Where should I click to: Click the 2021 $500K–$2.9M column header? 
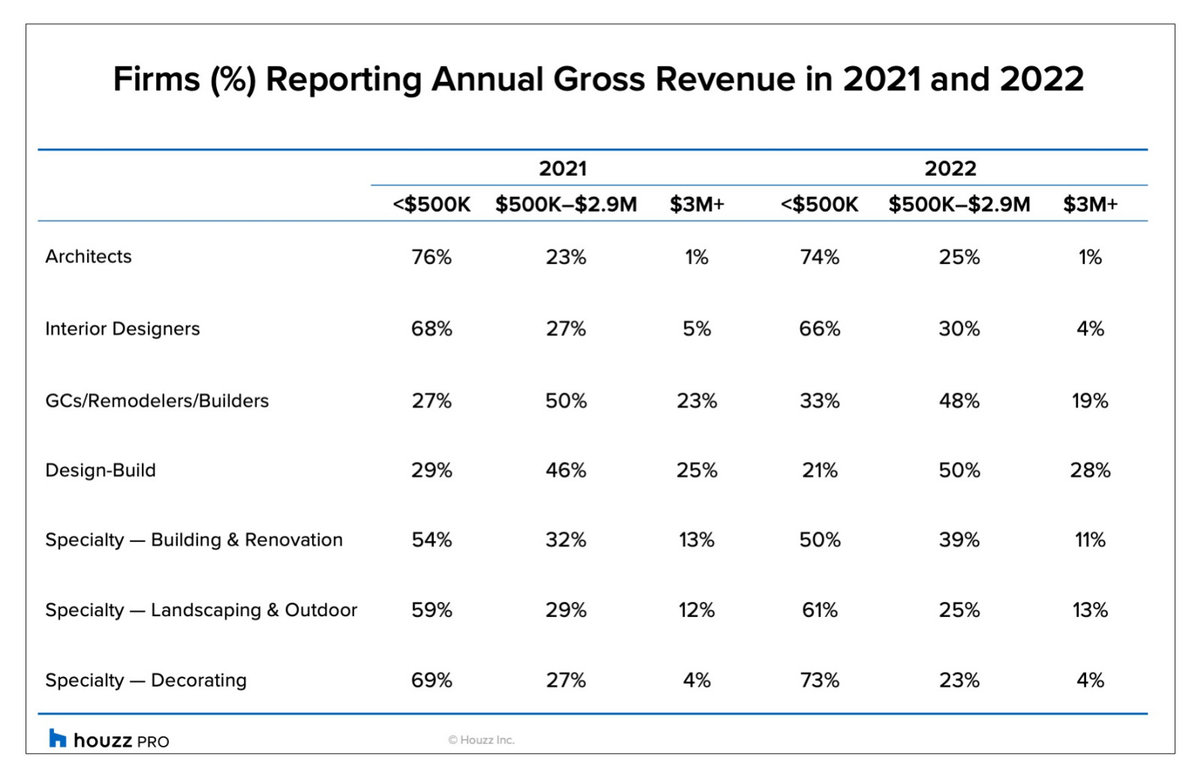pyautogui.click(x=566, y=204)
